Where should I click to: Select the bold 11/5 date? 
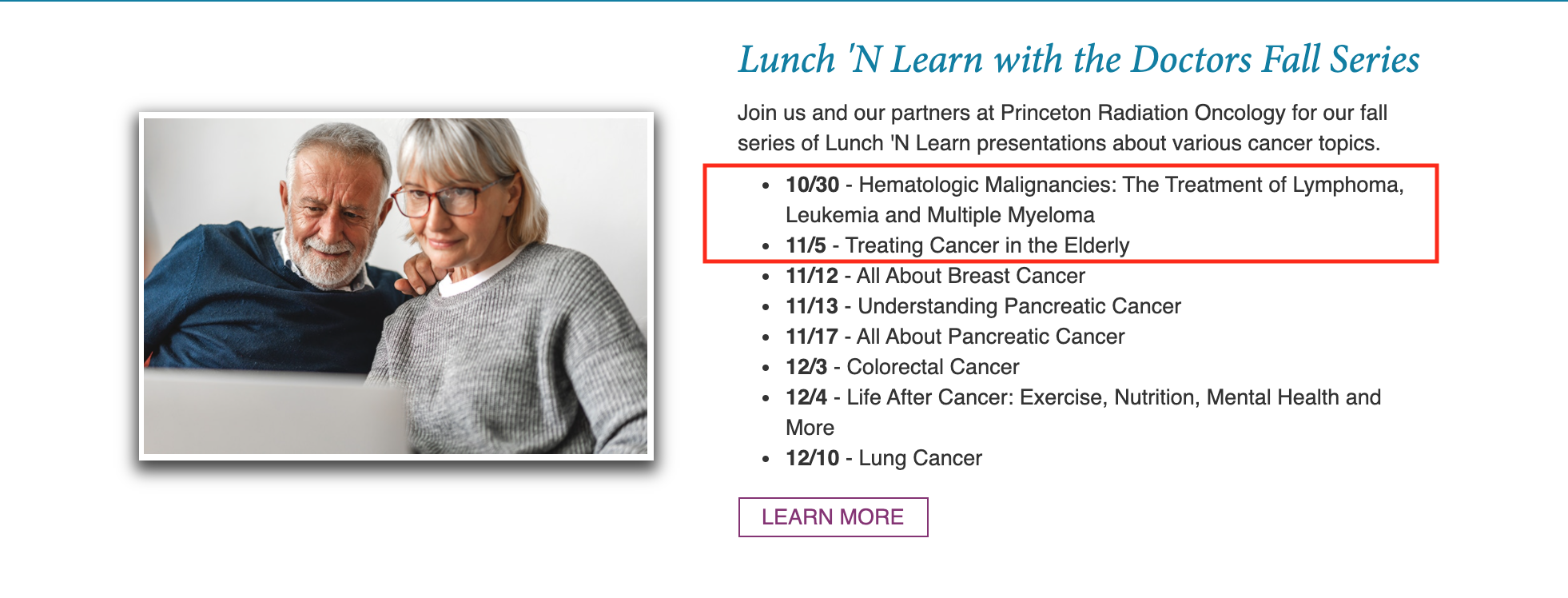tap(806, 245)
